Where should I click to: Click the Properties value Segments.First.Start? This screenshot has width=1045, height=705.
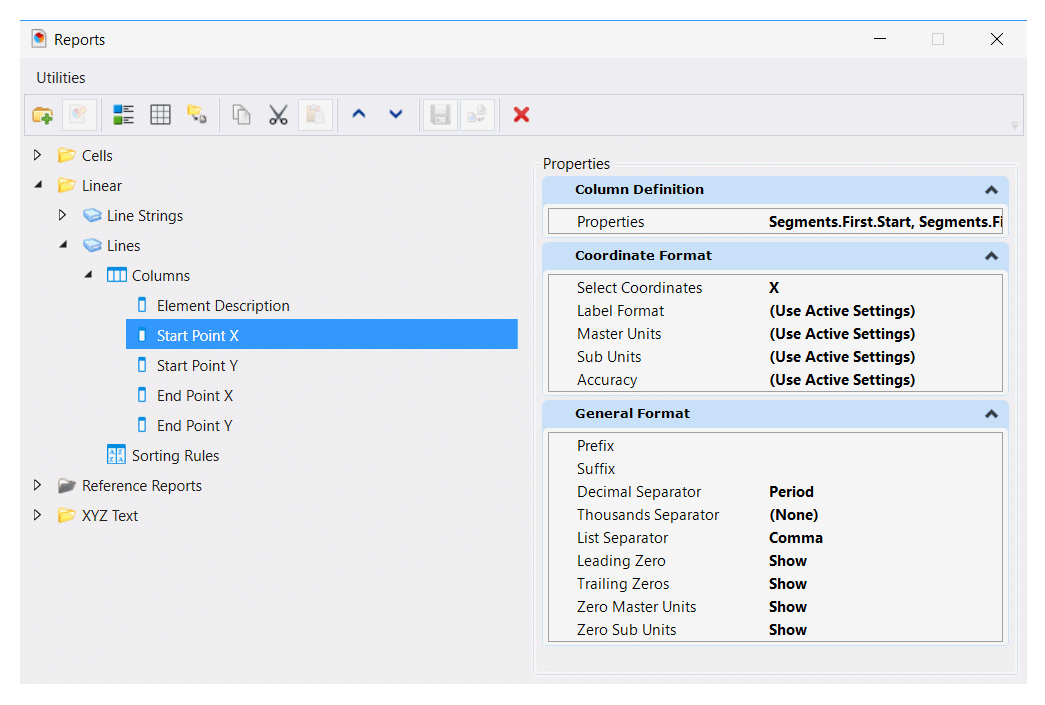[x=885, y=222]
